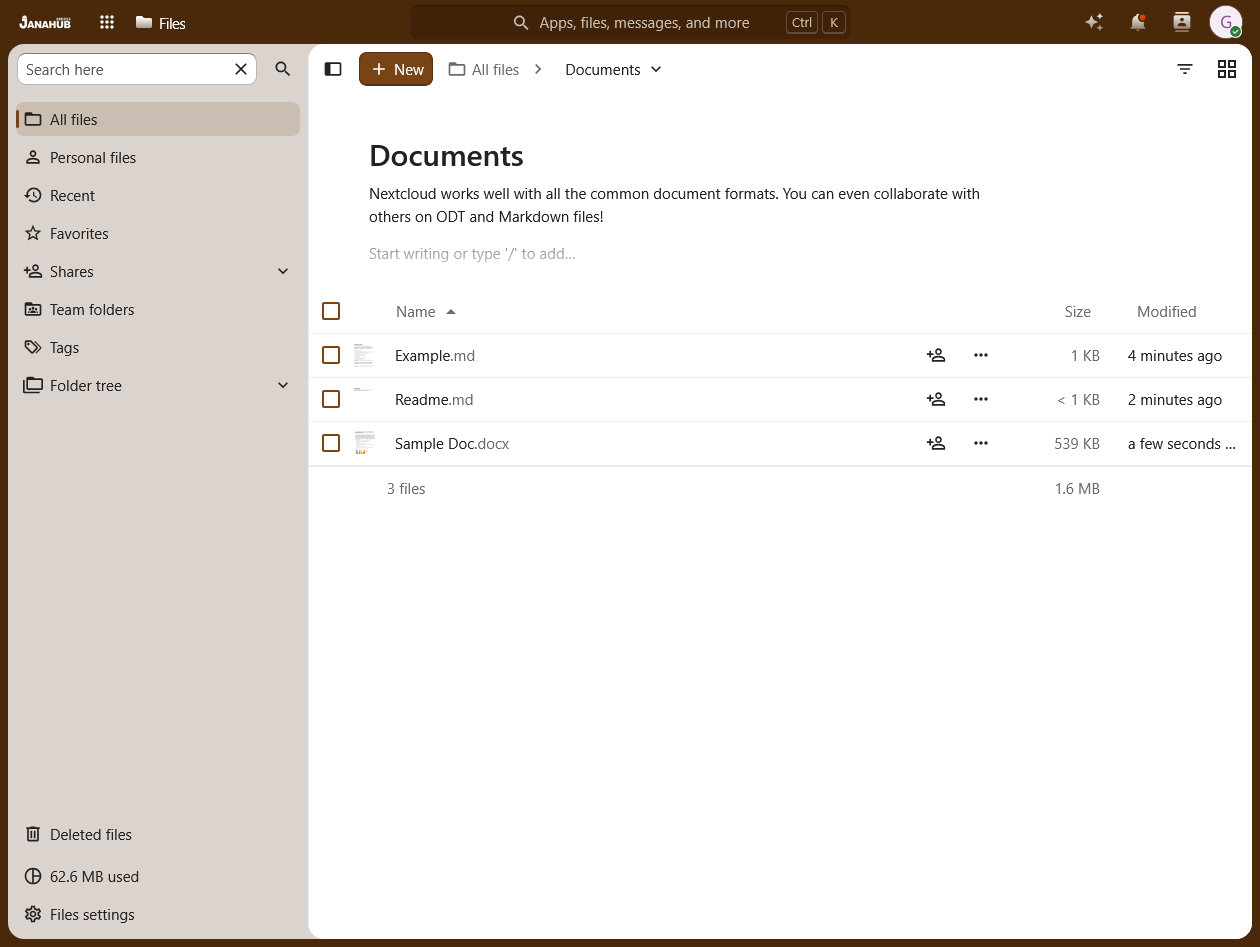The height and width of the screenshot is (947, 1260).
Task: Sort files by Modified column
Action: click(x=1166, y=311)
